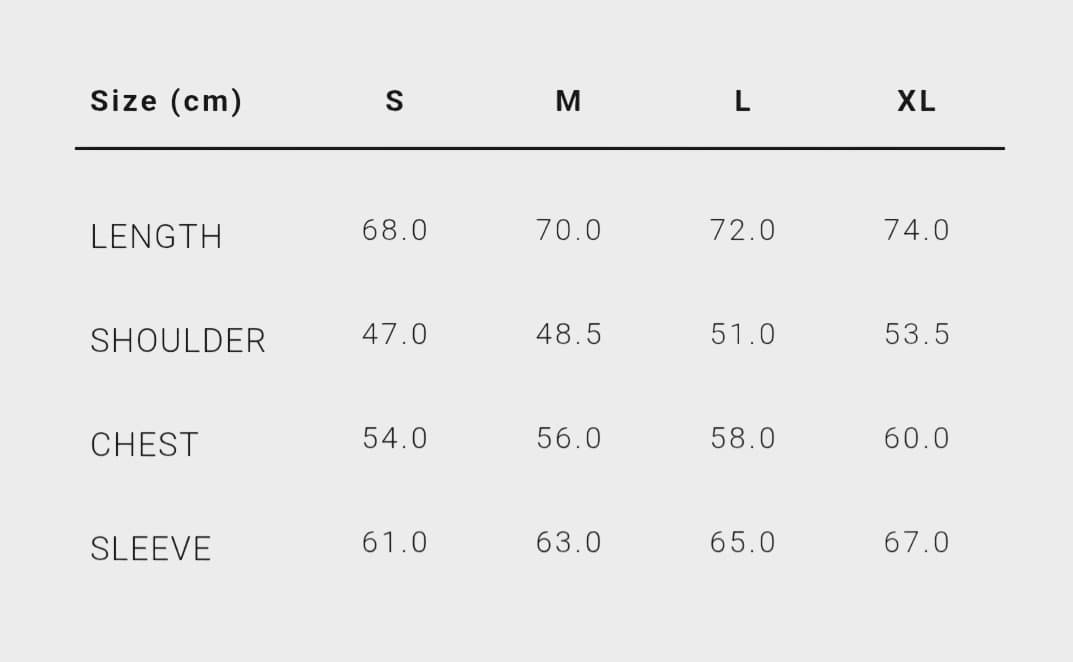Select the L size column header

tap(742, 101)
